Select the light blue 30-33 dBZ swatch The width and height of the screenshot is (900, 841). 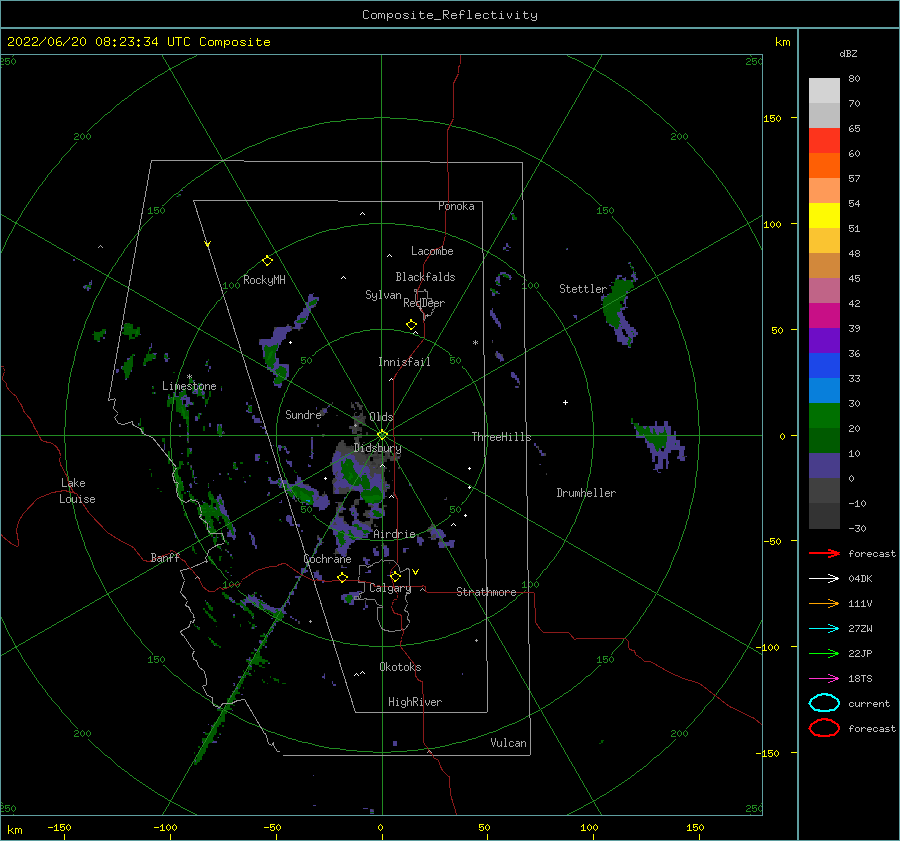[824, 390]
